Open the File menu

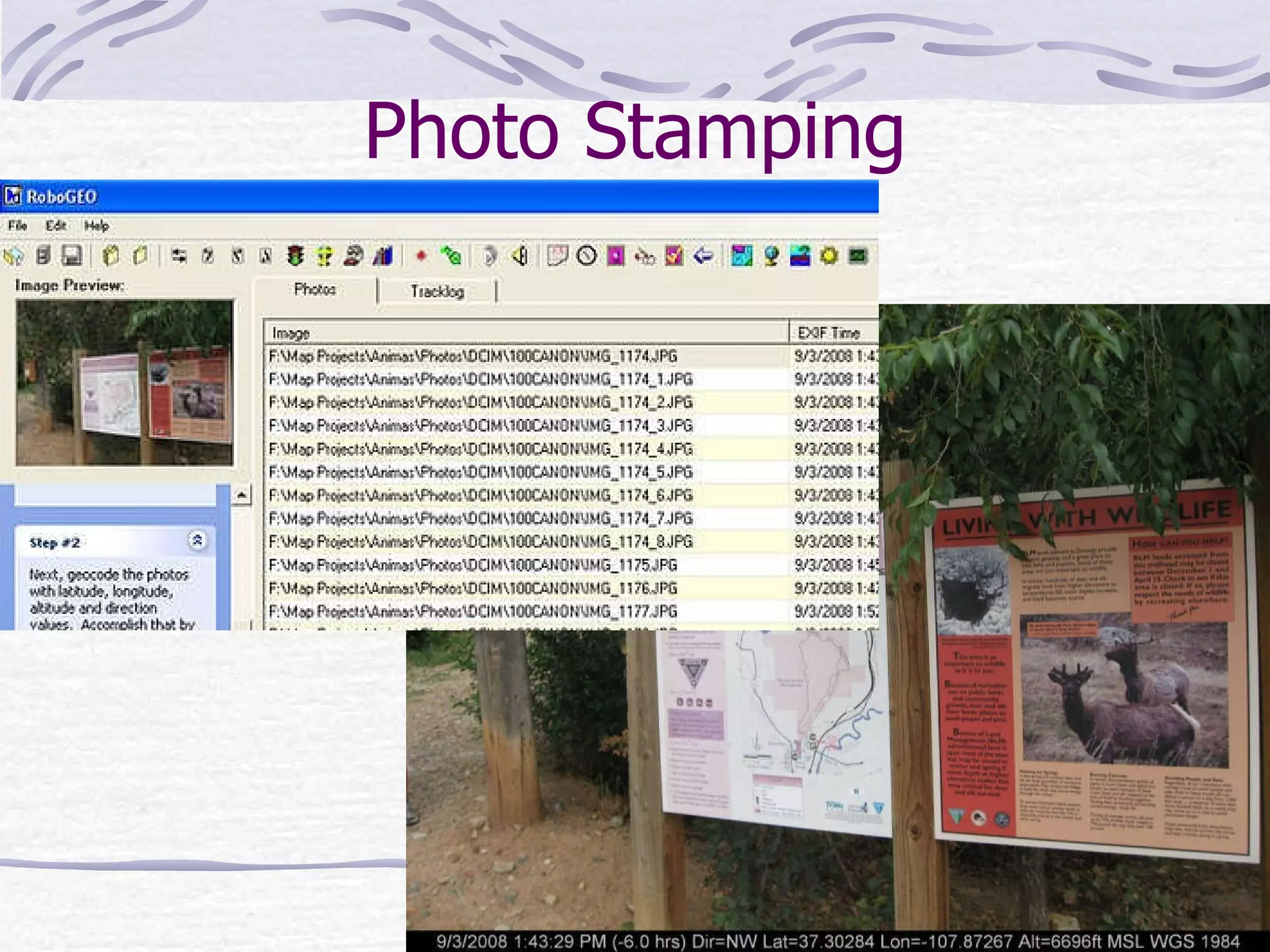tap(17, 226)
